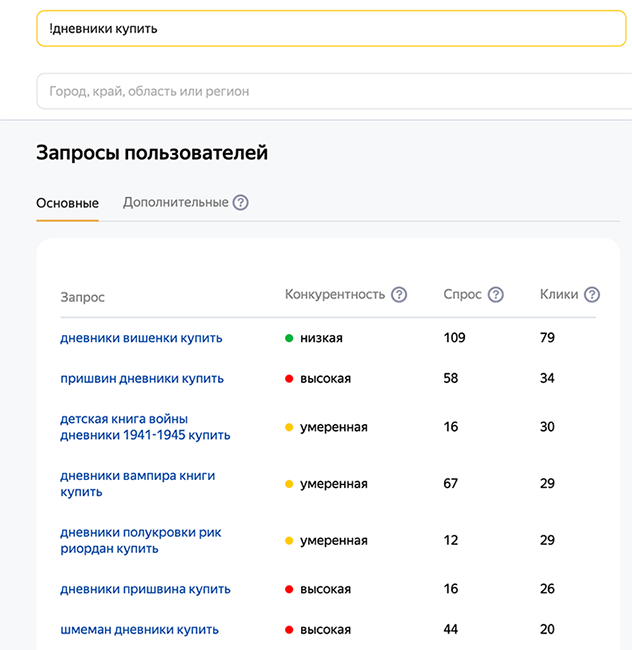Click the 'Запросы пользователей' heading
This screenshot has width=632, height=650.
(152, 153)
